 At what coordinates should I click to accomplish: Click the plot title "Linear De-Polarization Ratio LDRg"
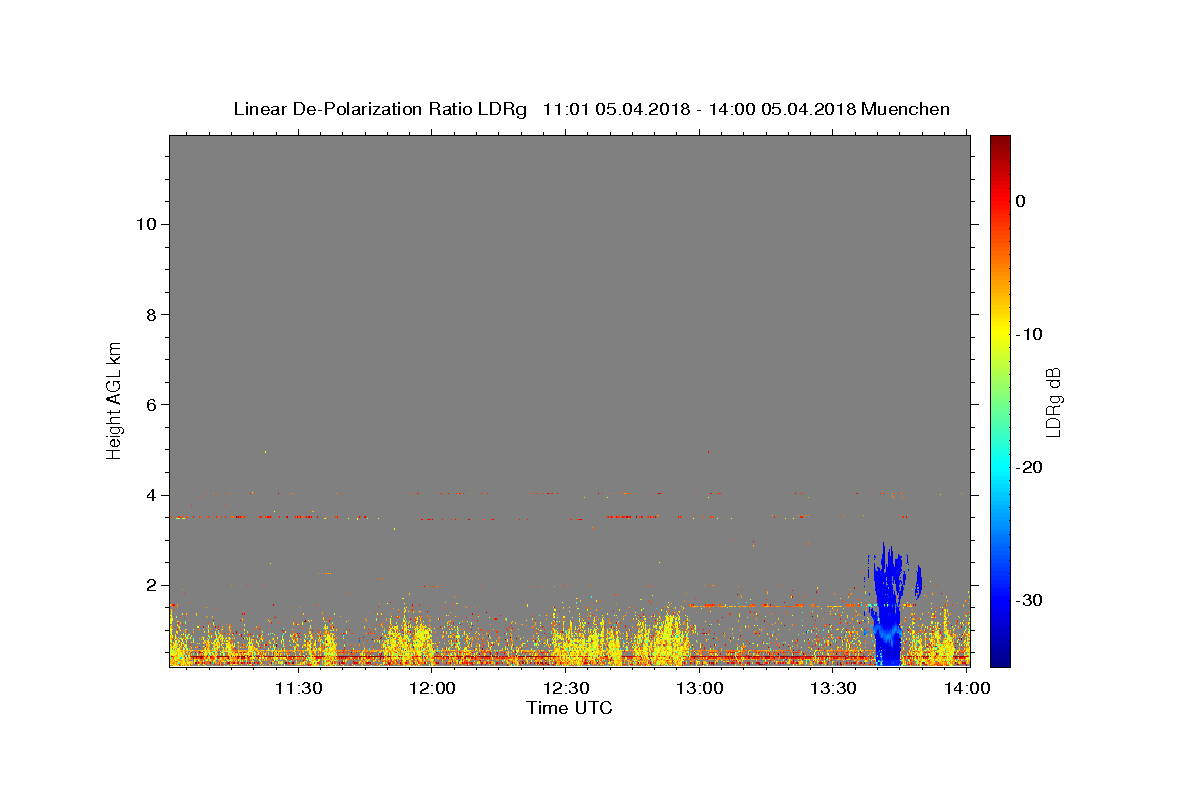tap(380, 109)
